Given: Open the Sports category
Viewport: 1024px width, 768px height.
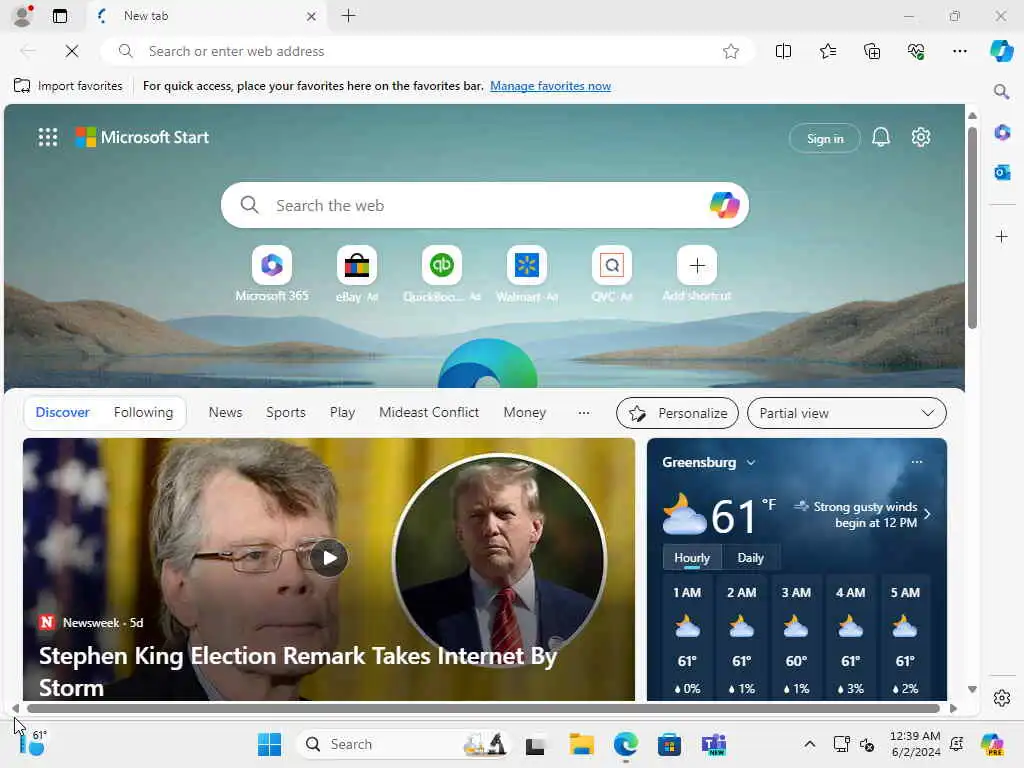Looking at the screenshot, I should [285, 412].
